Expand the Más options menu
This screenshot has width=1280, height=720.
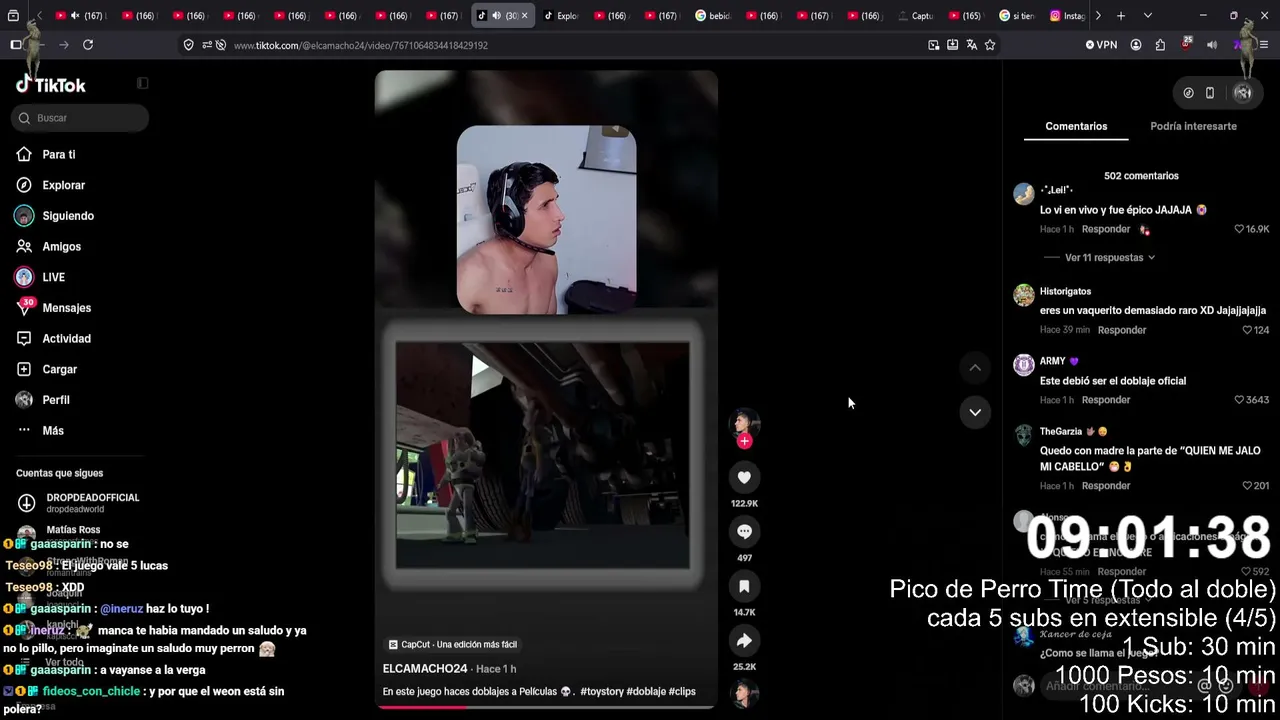(x=52, y=431)
